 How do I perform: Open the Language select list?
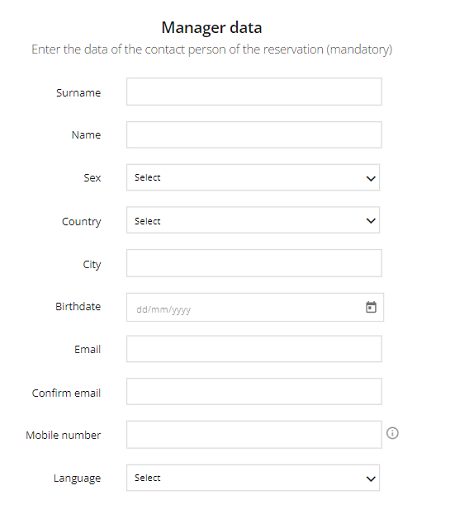(x=253, y=478)
